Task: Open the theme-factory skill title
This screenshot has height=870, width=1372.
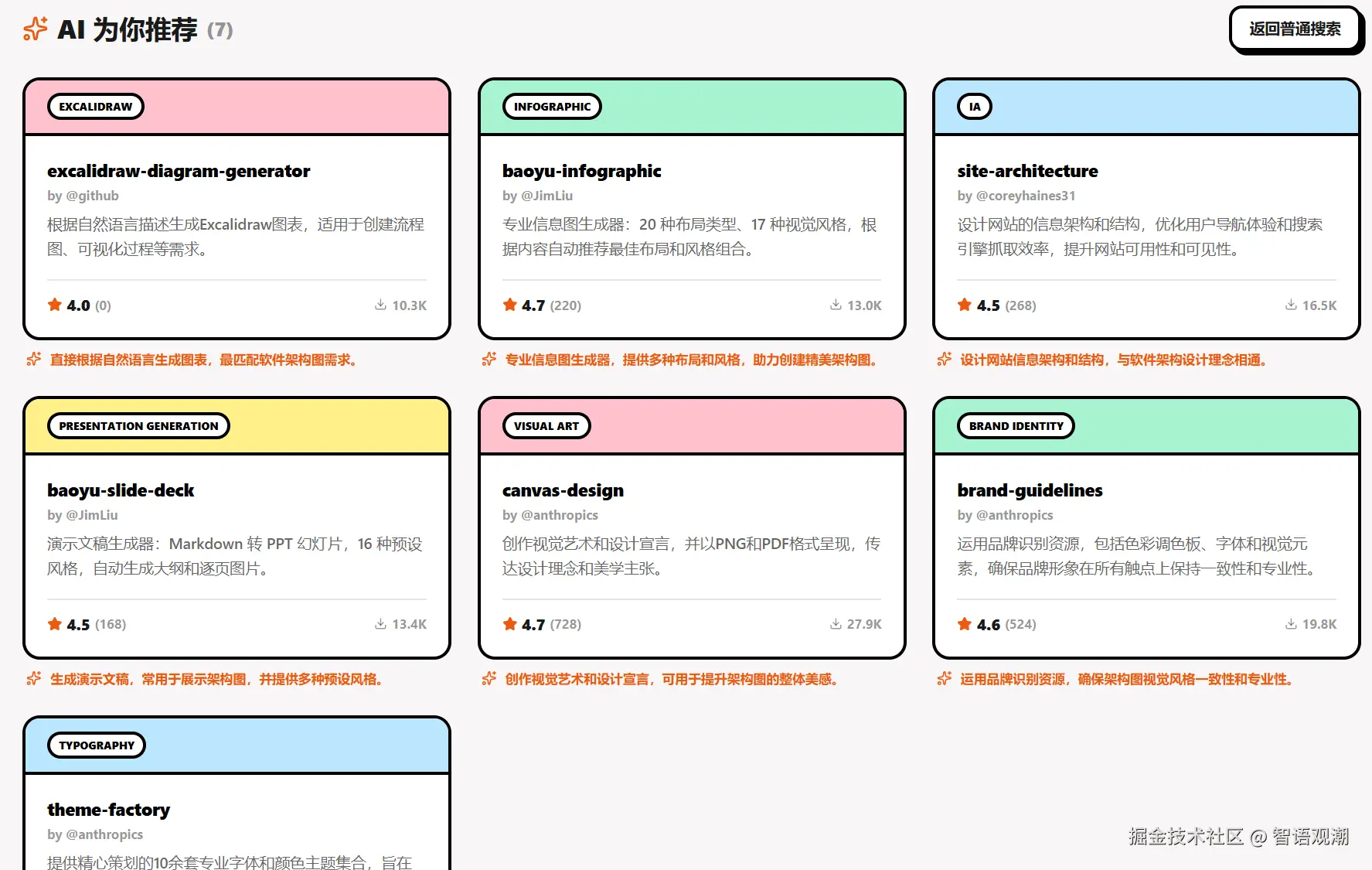Action: (108, 810)
